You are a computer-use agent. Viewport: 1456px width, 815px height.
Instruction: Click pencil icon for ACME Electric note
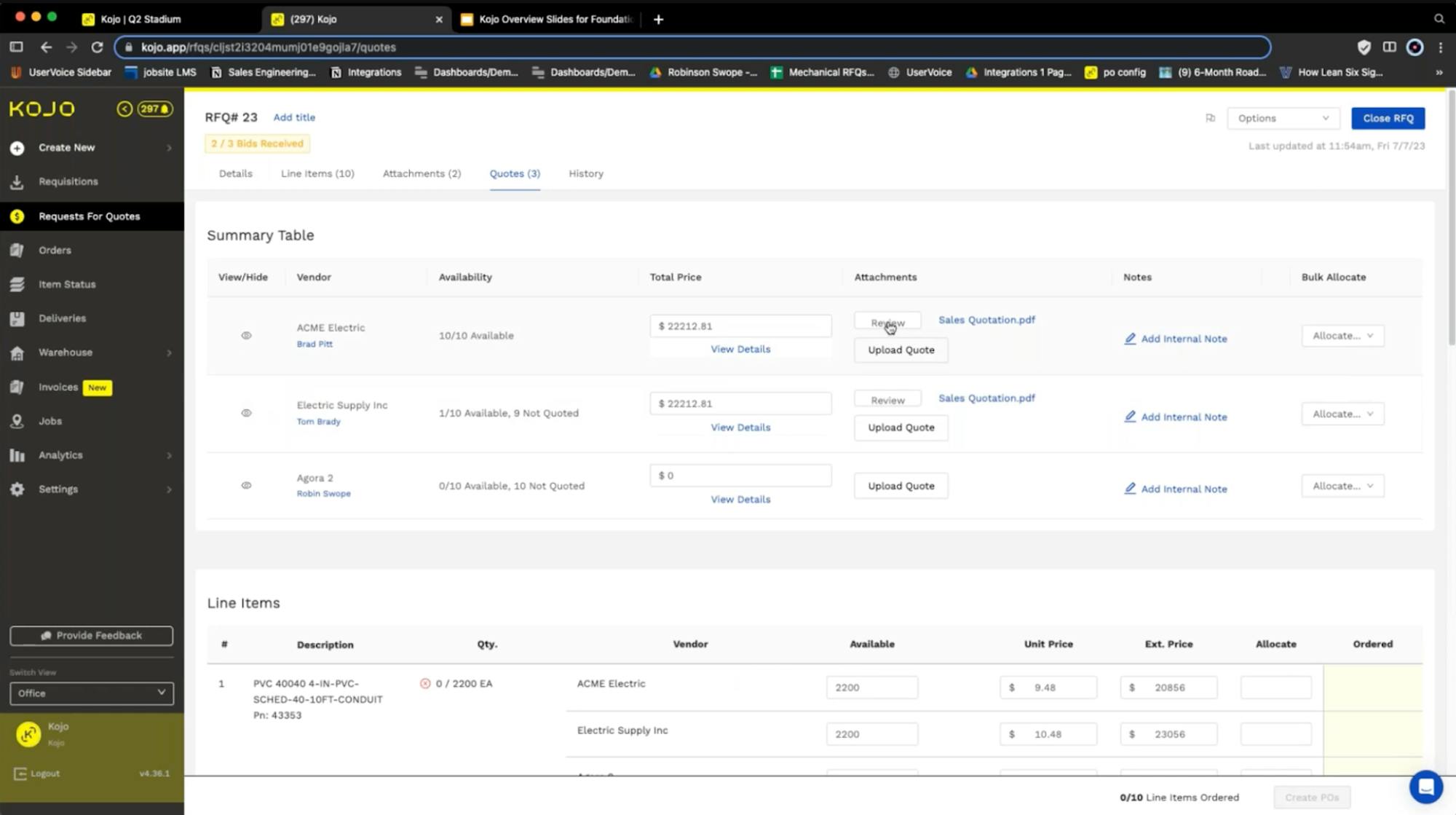point(1130,339)
